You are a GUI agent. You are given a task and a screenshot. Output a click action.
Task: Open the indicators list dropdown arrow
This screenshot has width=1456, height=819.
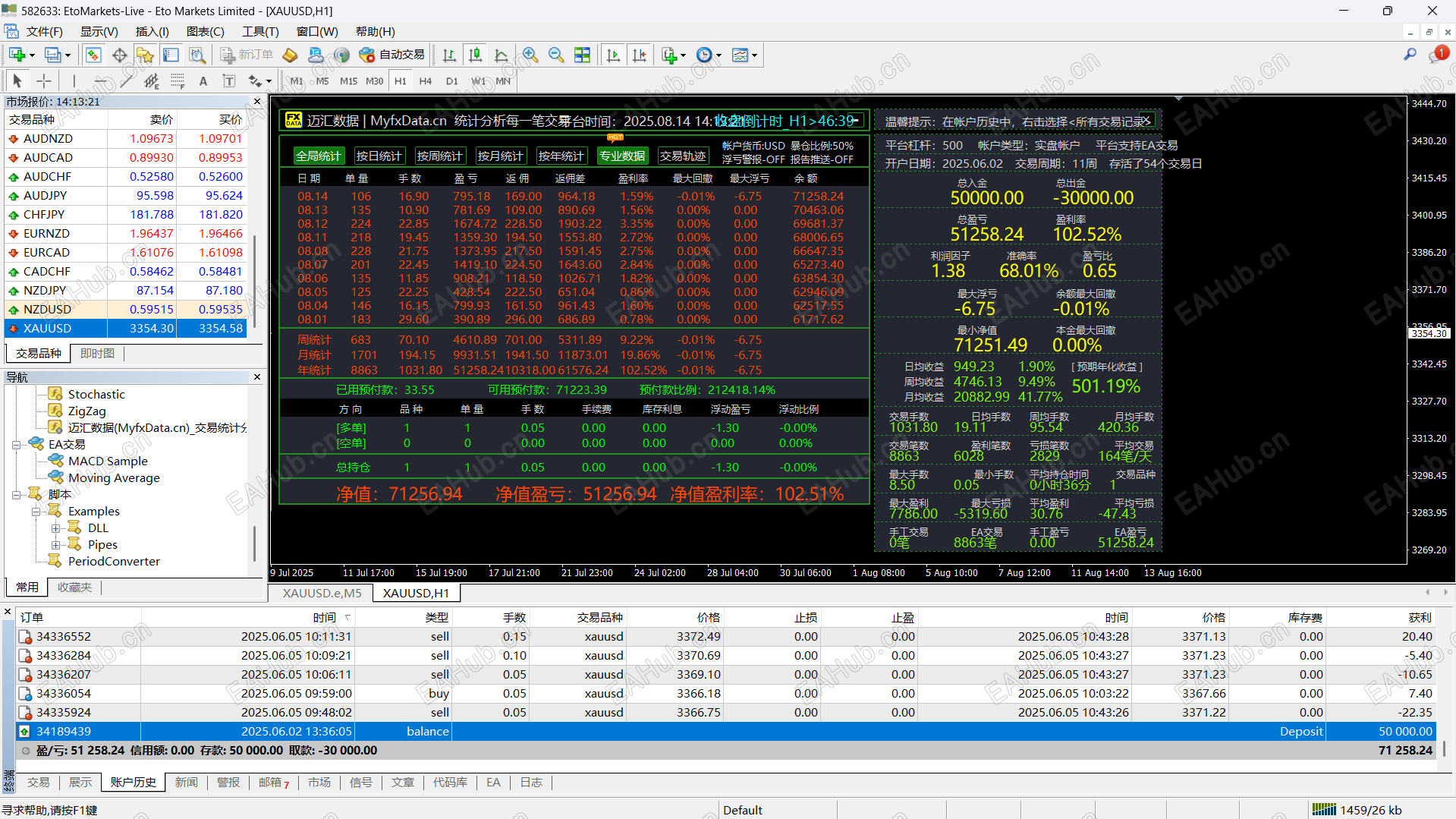(x=683, y=55)
